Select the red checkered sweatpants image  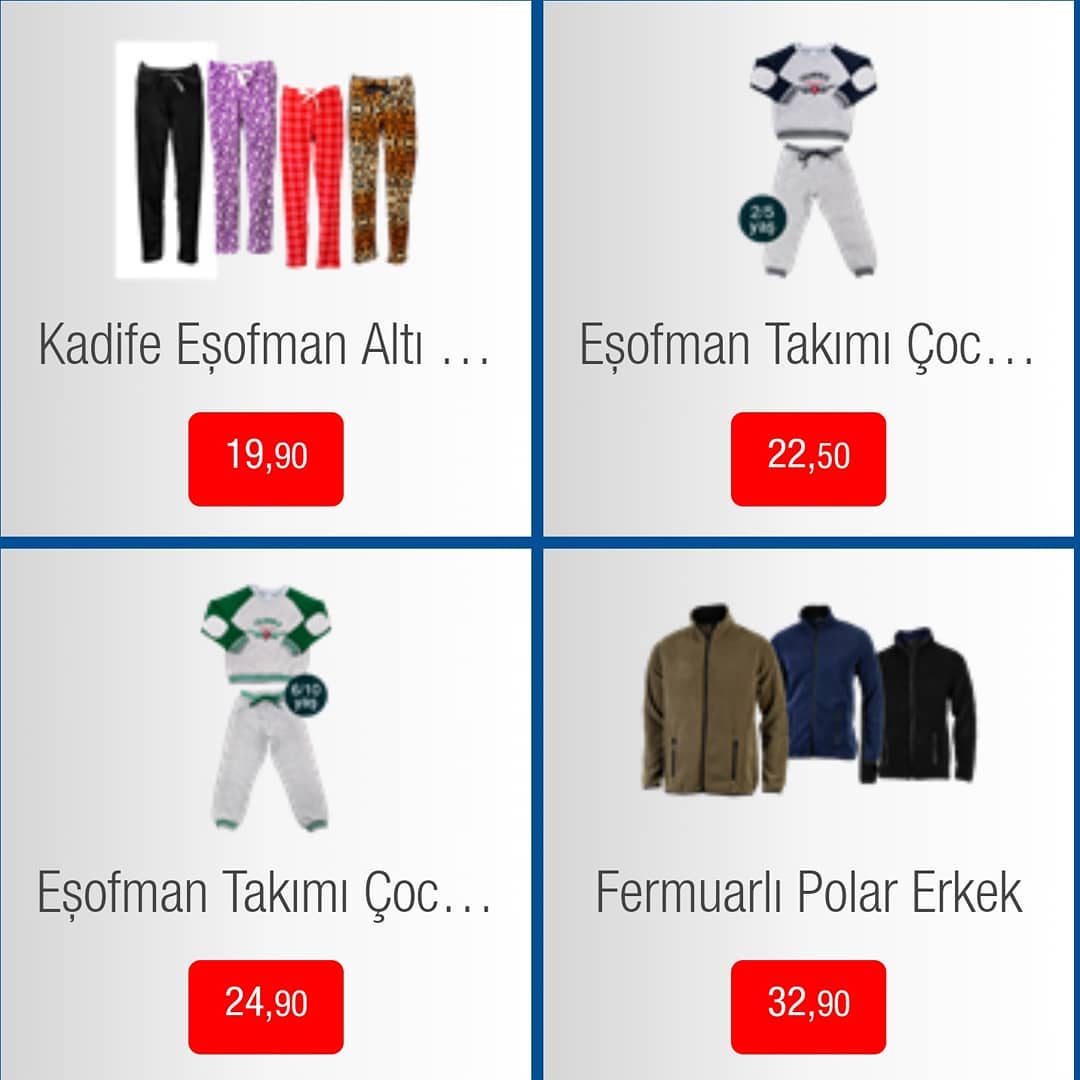(x=313, y=175)
